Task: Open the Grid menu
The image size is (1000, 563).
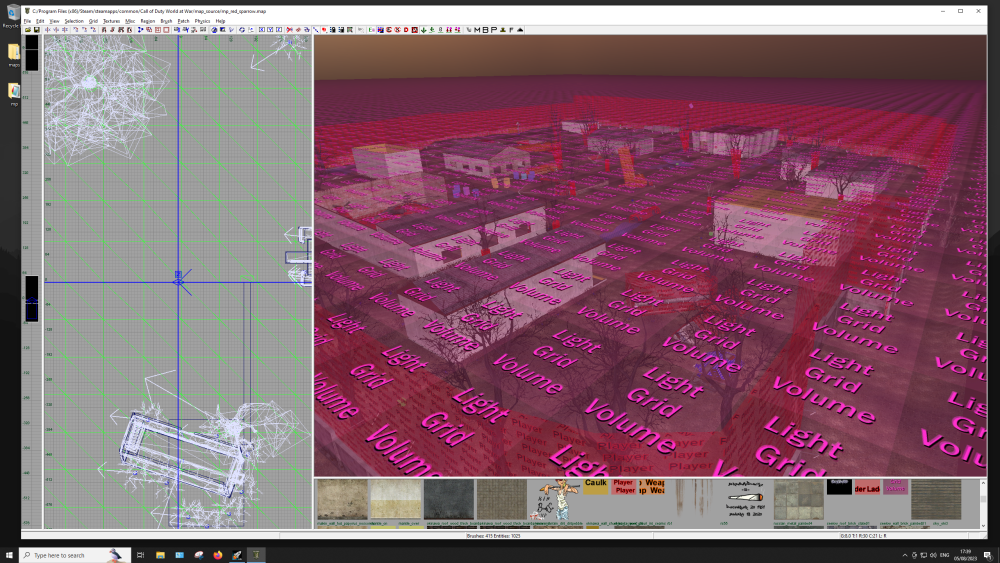Action: click(93, 21)
